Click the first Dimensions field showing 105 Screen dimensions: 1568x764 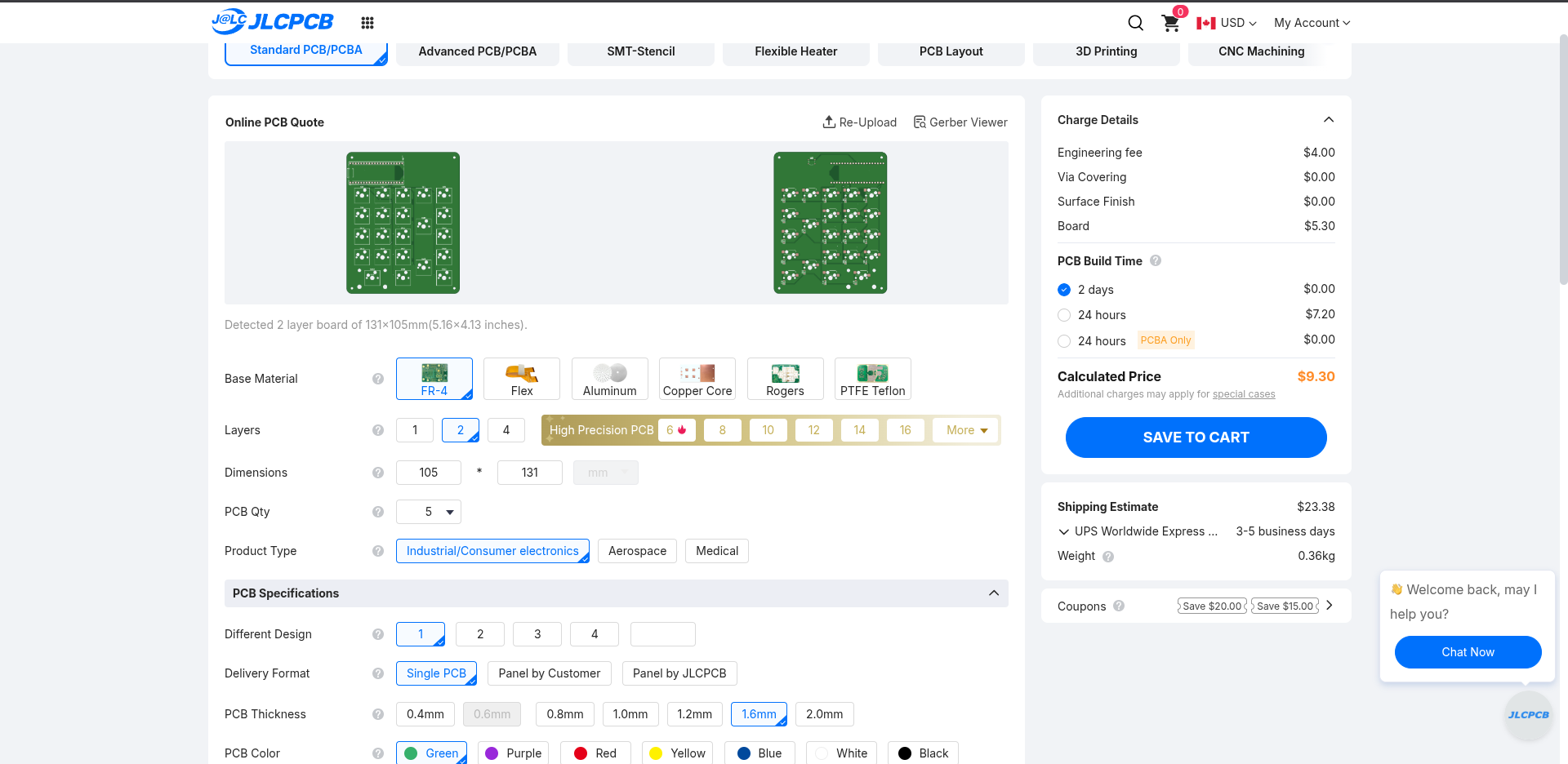coord(429,473)
